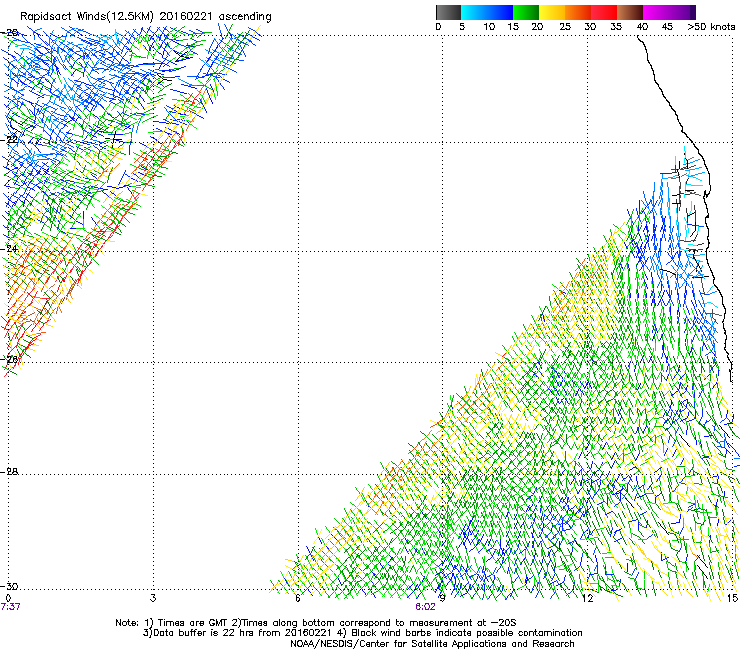Click the latitude axis label -24
The image size is (740, 650).
9,249
